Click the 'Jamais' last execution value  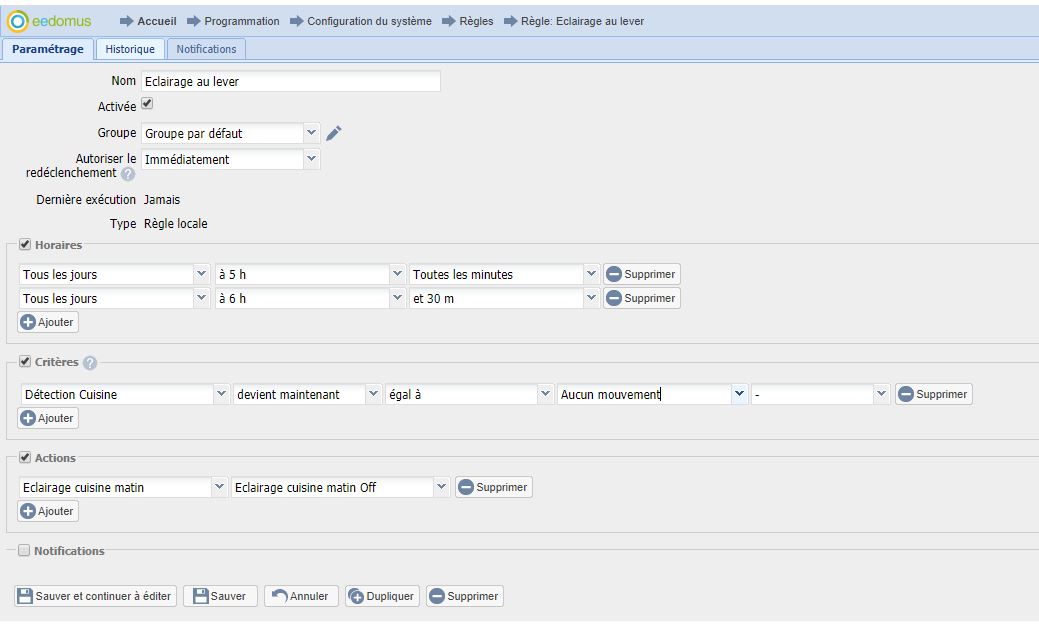tap(162, 199)
